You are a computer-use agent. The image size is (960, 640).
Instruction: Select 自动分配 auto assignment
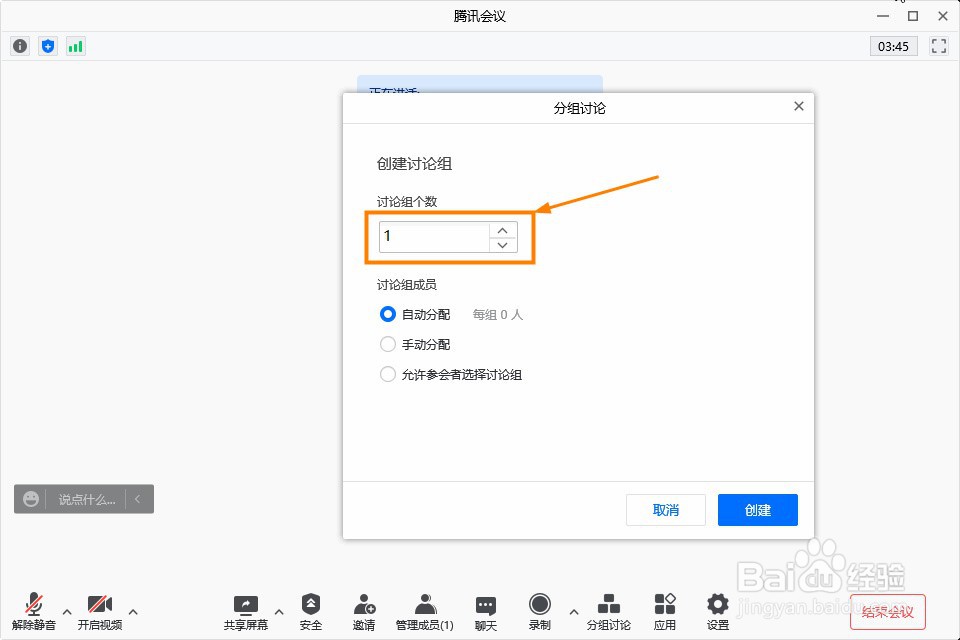point(415,314)
